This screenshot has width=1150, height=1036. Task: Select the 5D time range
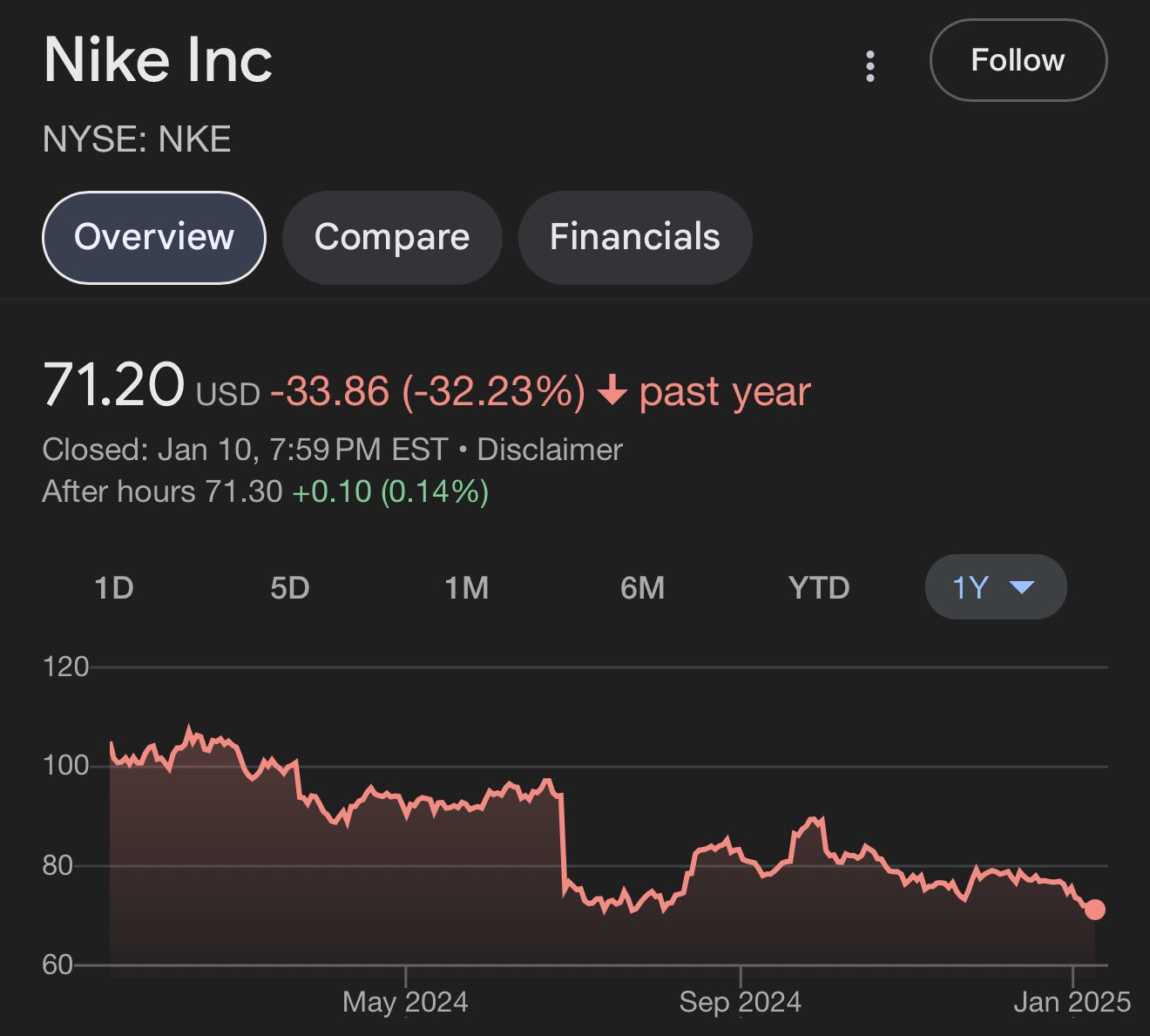(x=290, y=588)
